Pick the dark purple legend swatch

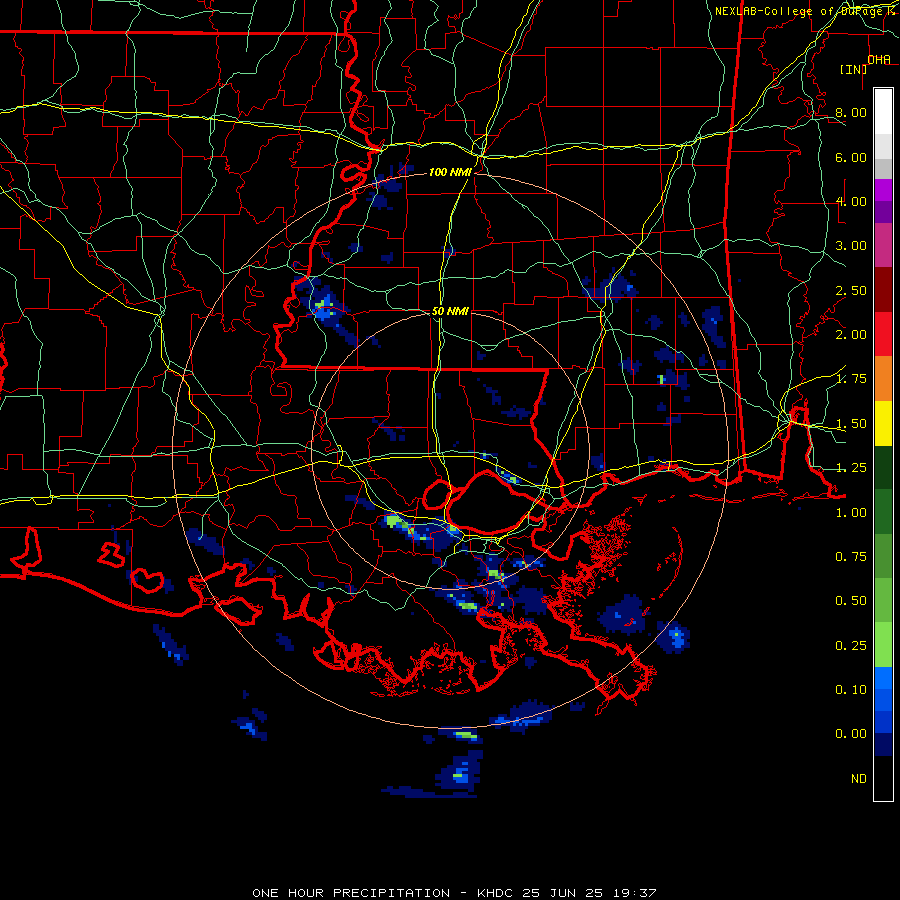tap(883, 212)
